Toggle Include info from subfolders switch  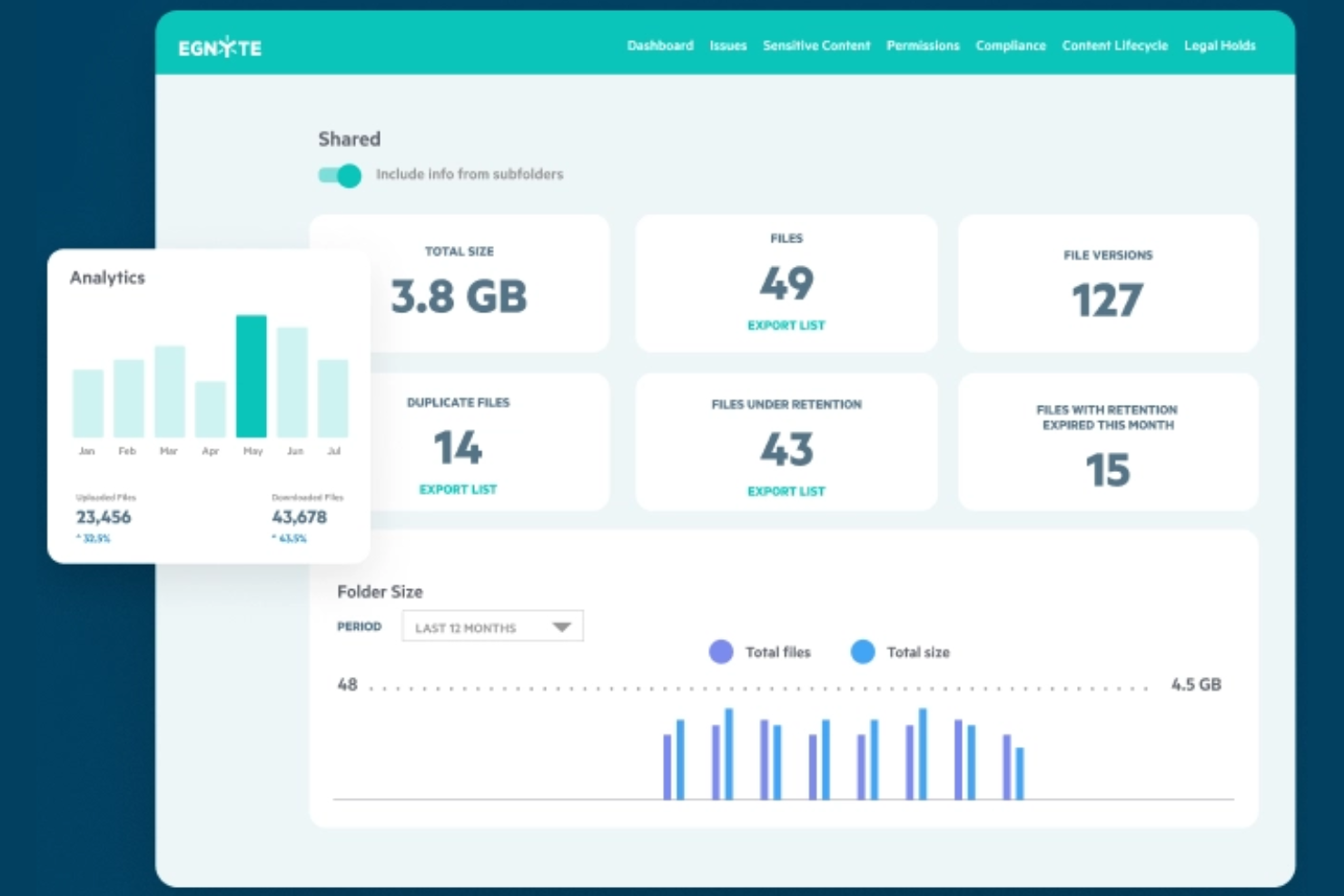coord(340,175)
